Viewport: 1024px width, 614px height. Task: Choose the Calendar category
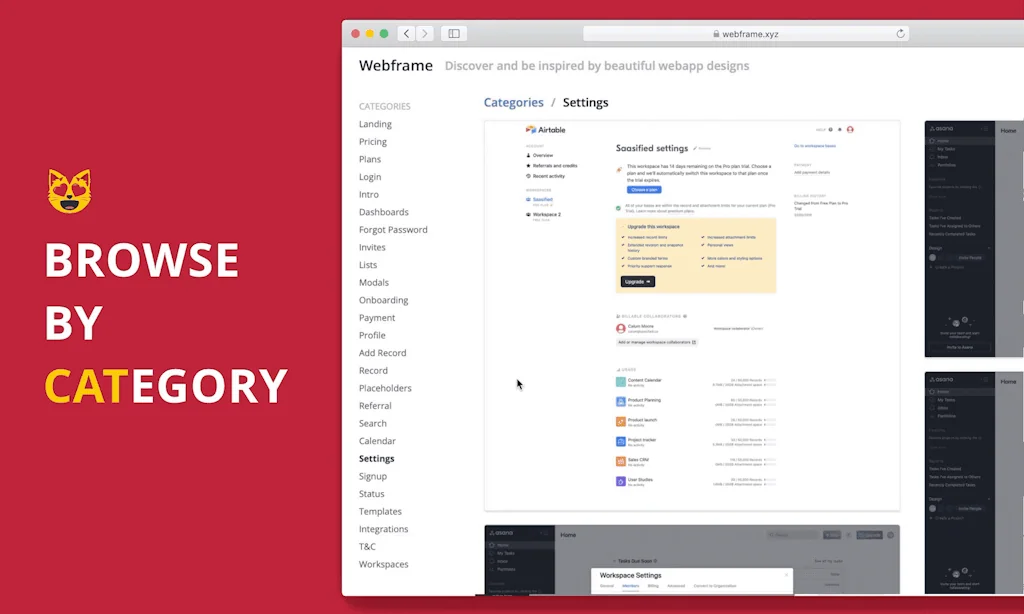377,442
